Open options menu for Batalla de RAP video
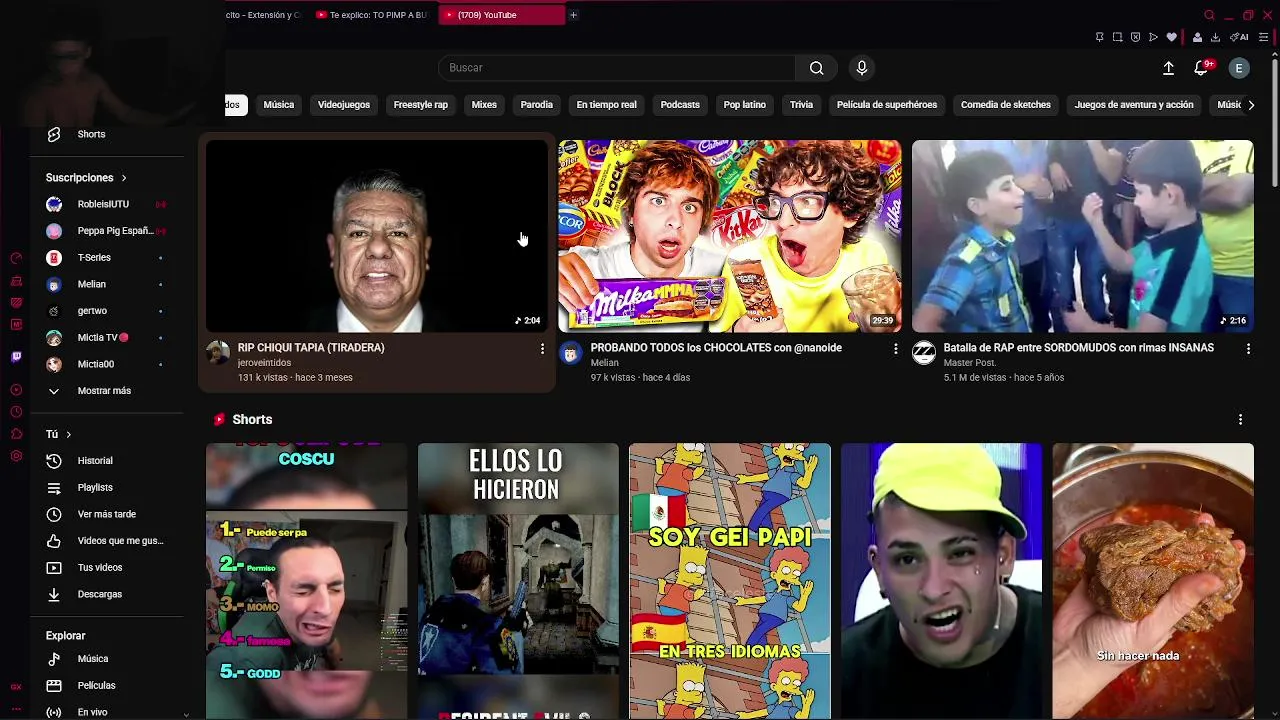Viewport: 1280px width, 720px height. pos(1248,348)
